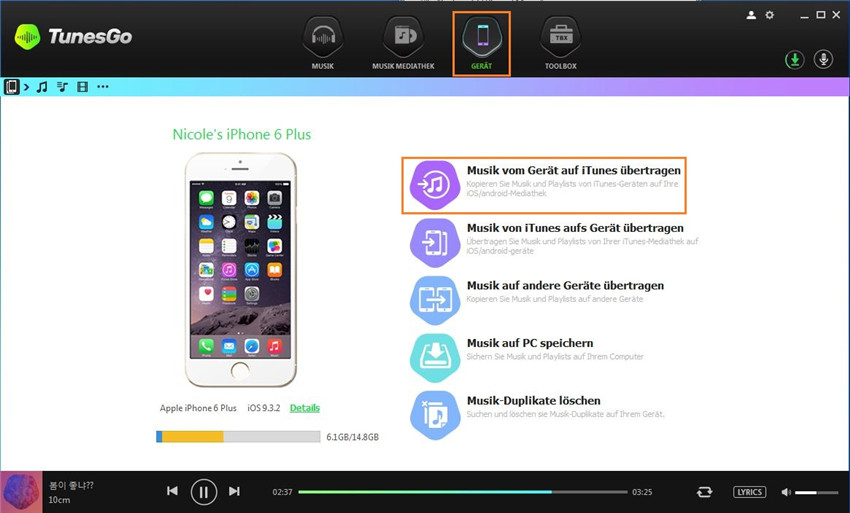Click the 6.1GB/14.8GB storage text
This screenshot has width=850, height=513.
(x=352, y=437)
